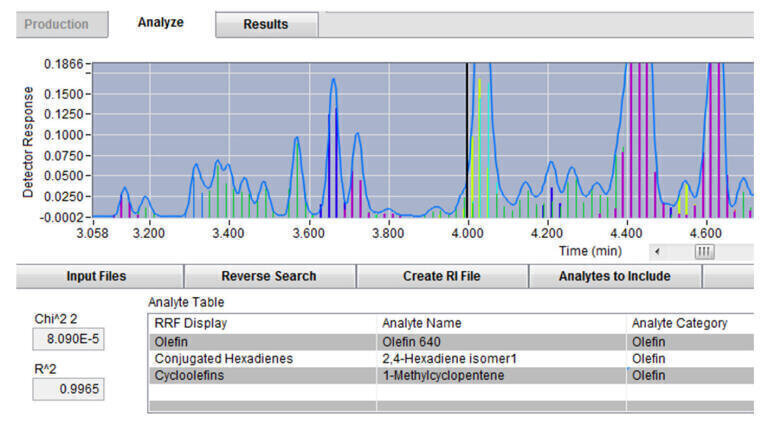The width and height of the screenshot is (768, 432).
Task: Open Reverse Search
Action: tap(269, 276)
